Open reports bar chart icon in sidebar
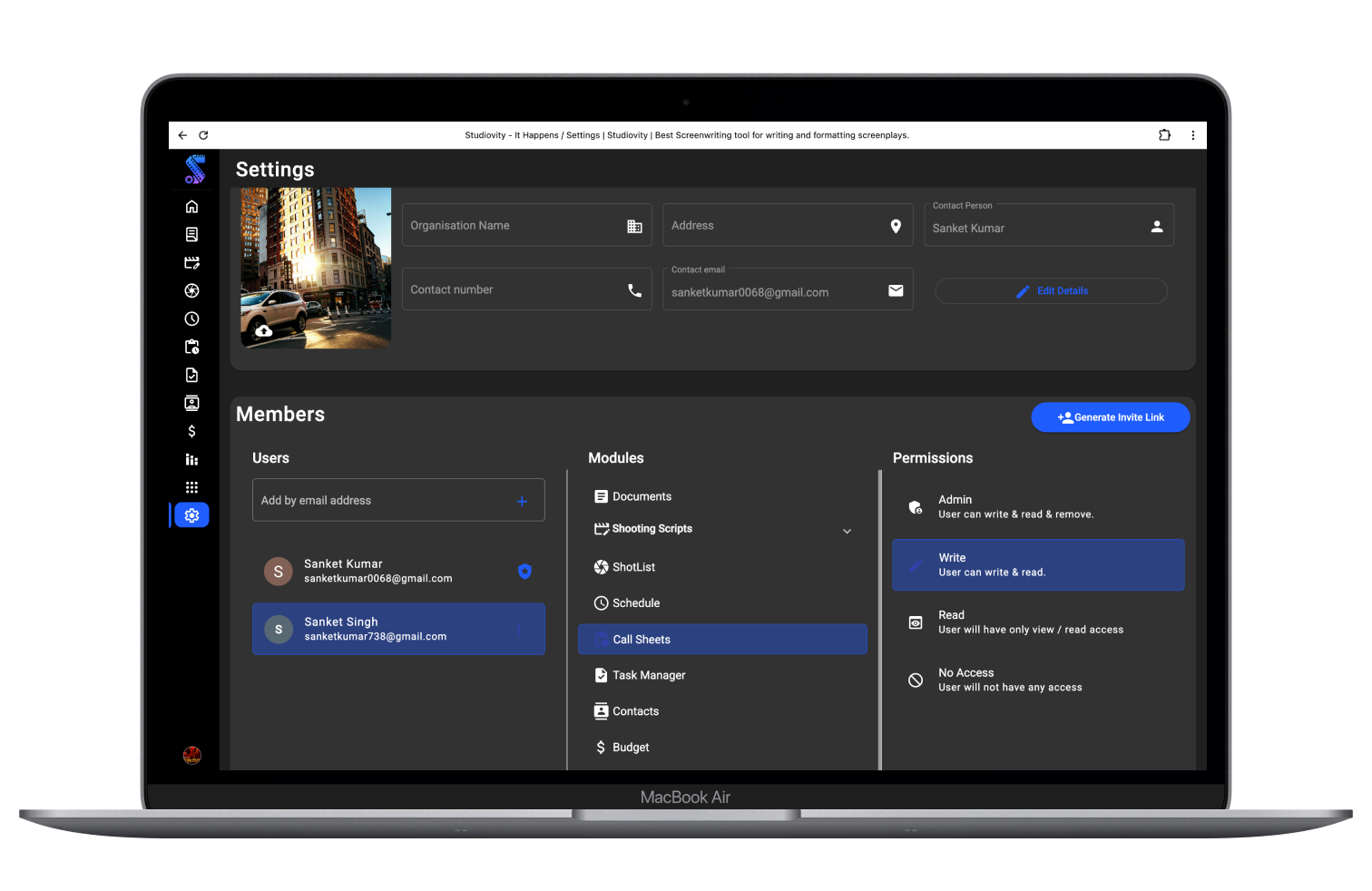 click(x=191, y=460)
